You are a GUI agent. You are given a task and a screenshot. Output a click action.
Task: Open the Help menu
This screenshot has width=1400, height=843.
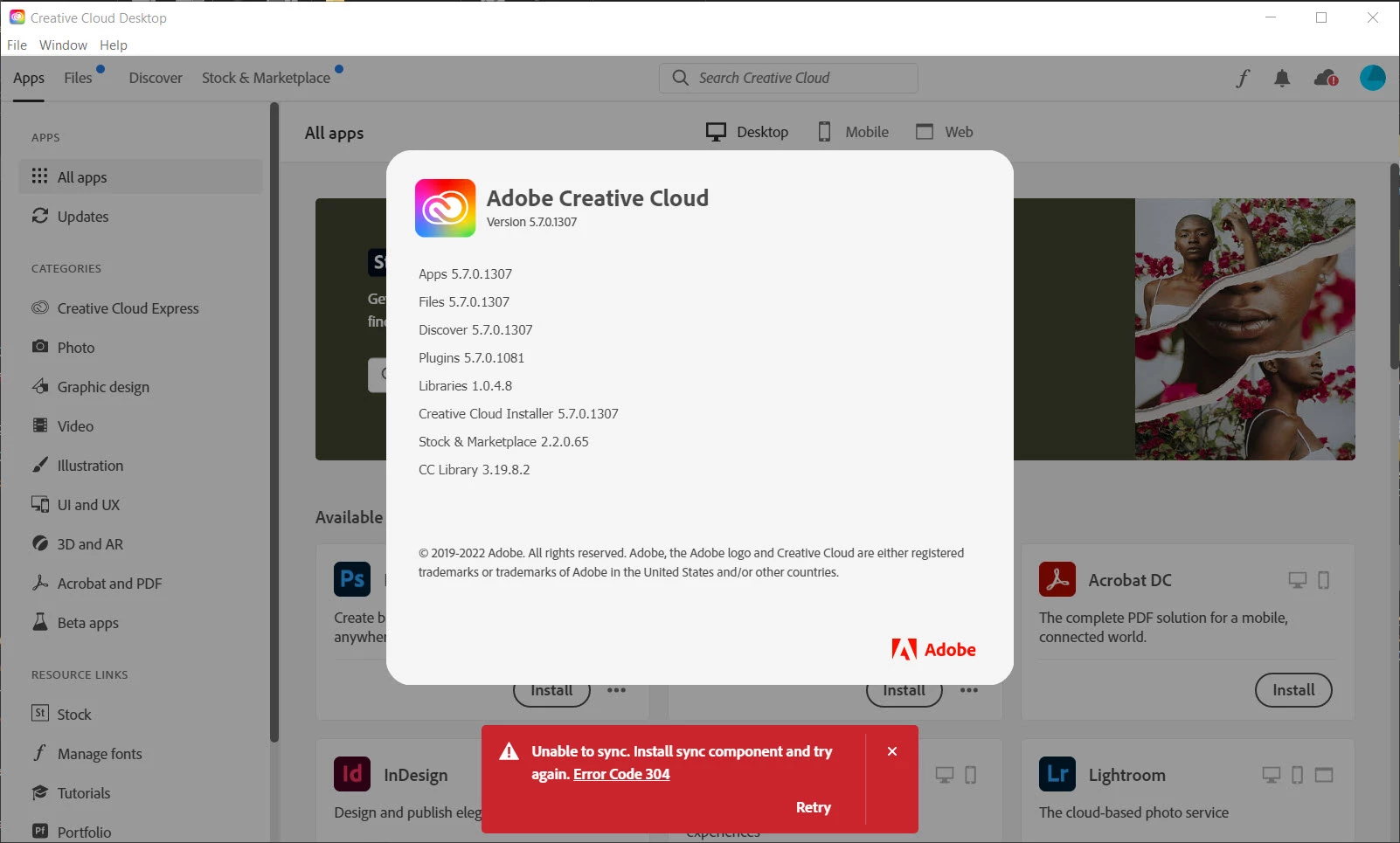pyautogui.click(x=114, y=45)
